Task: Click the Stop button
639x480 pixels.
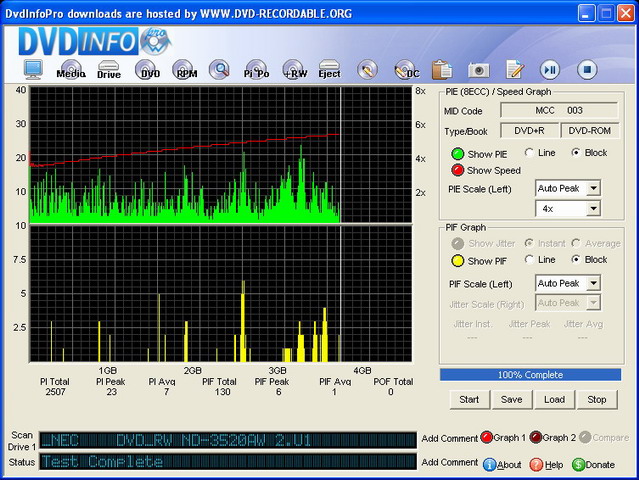Action: pyautogui.click(x=597, y=400)
